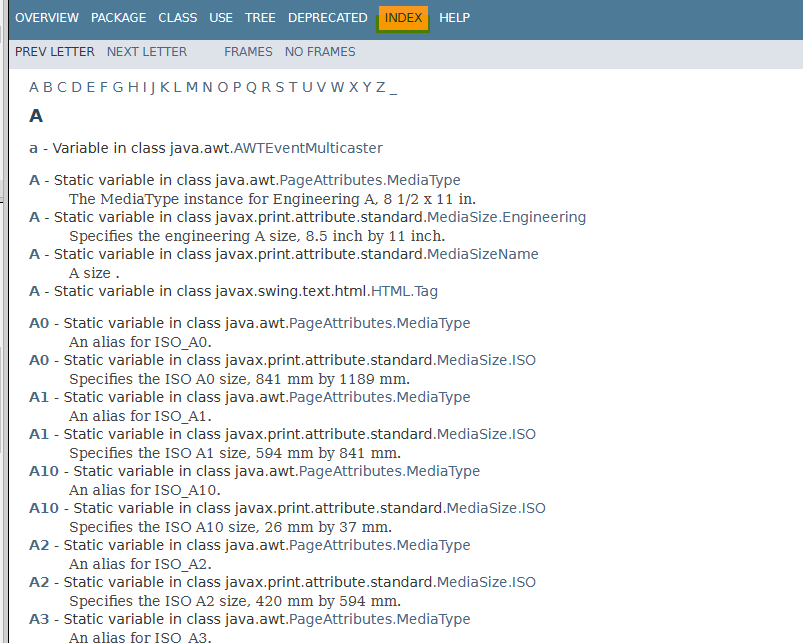Open PageAttributes.MediaType link in A10 entry

pos(389,471)
